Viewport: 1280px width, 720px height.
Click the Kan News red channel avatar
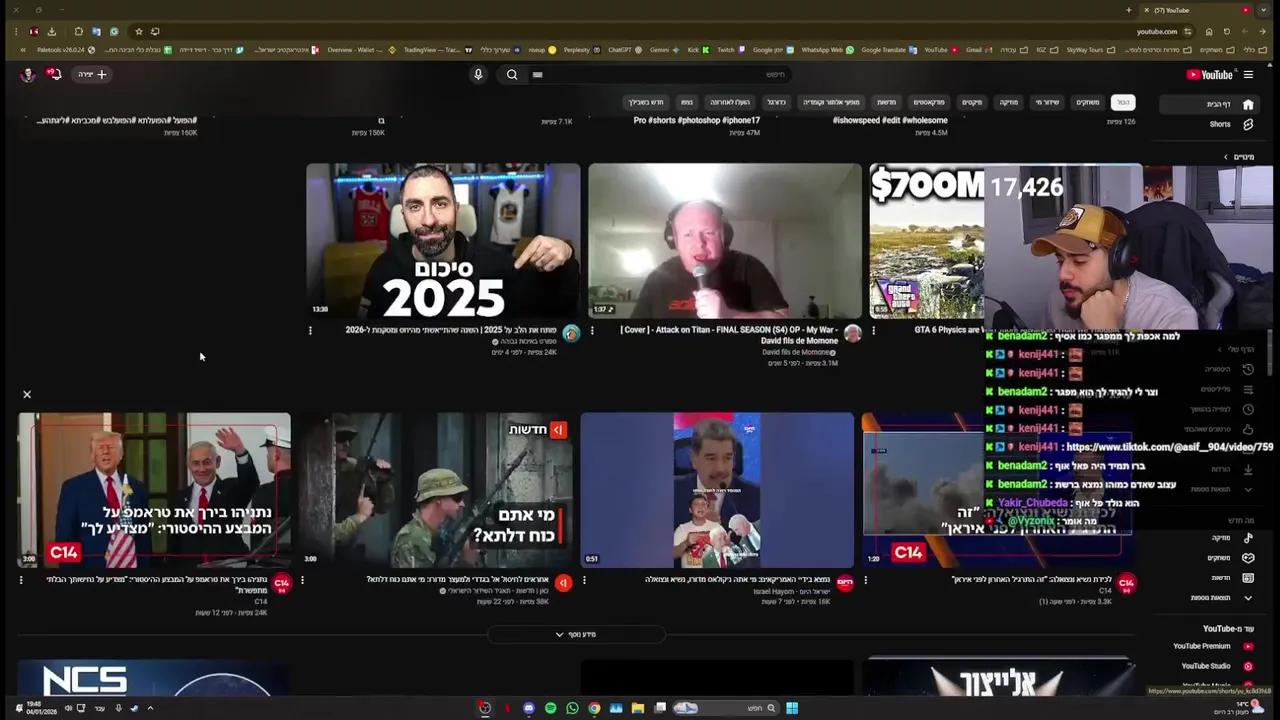click(x=564, y=583)
